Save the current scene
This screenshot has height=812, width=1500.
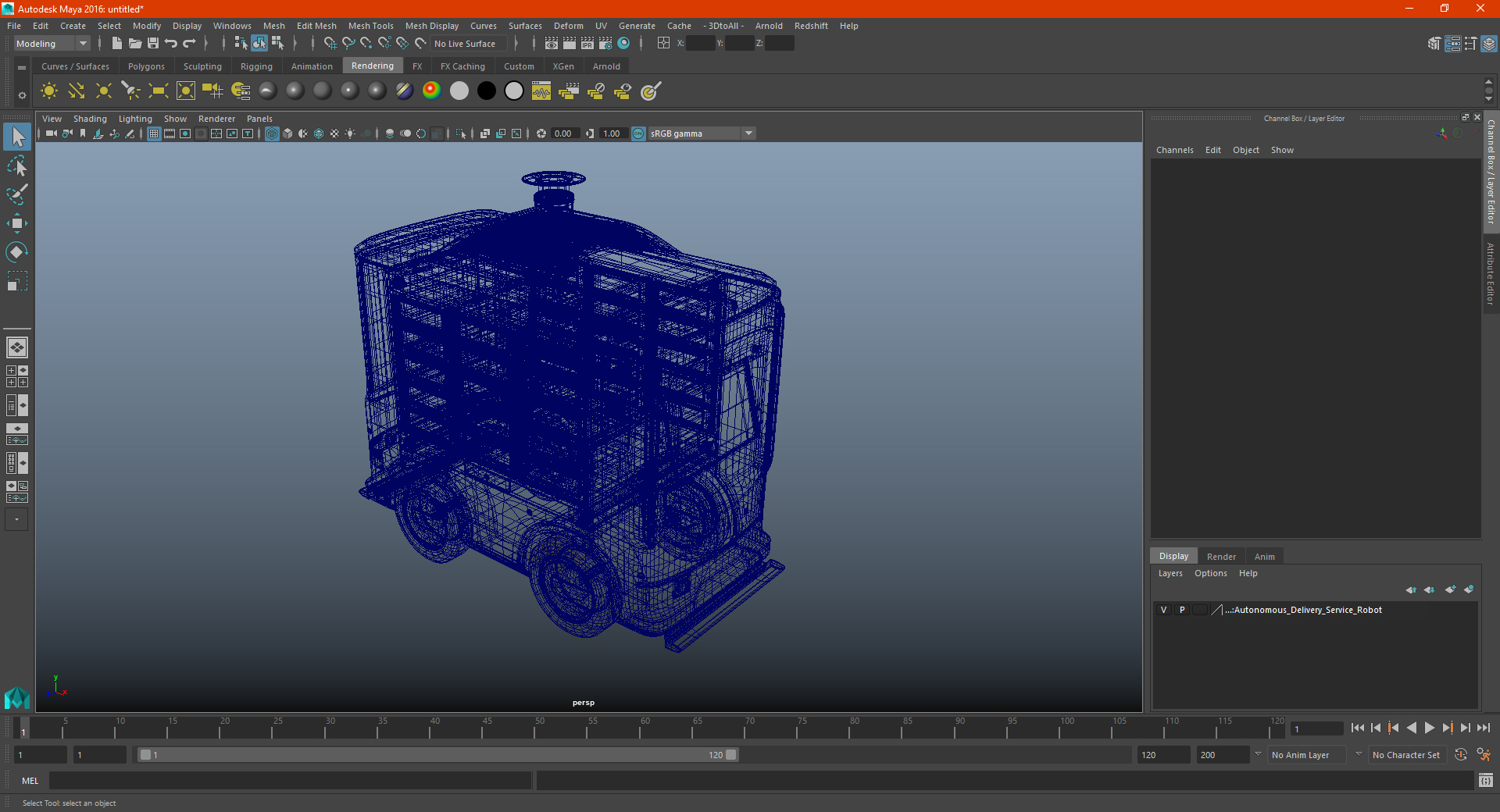point(153,44)
